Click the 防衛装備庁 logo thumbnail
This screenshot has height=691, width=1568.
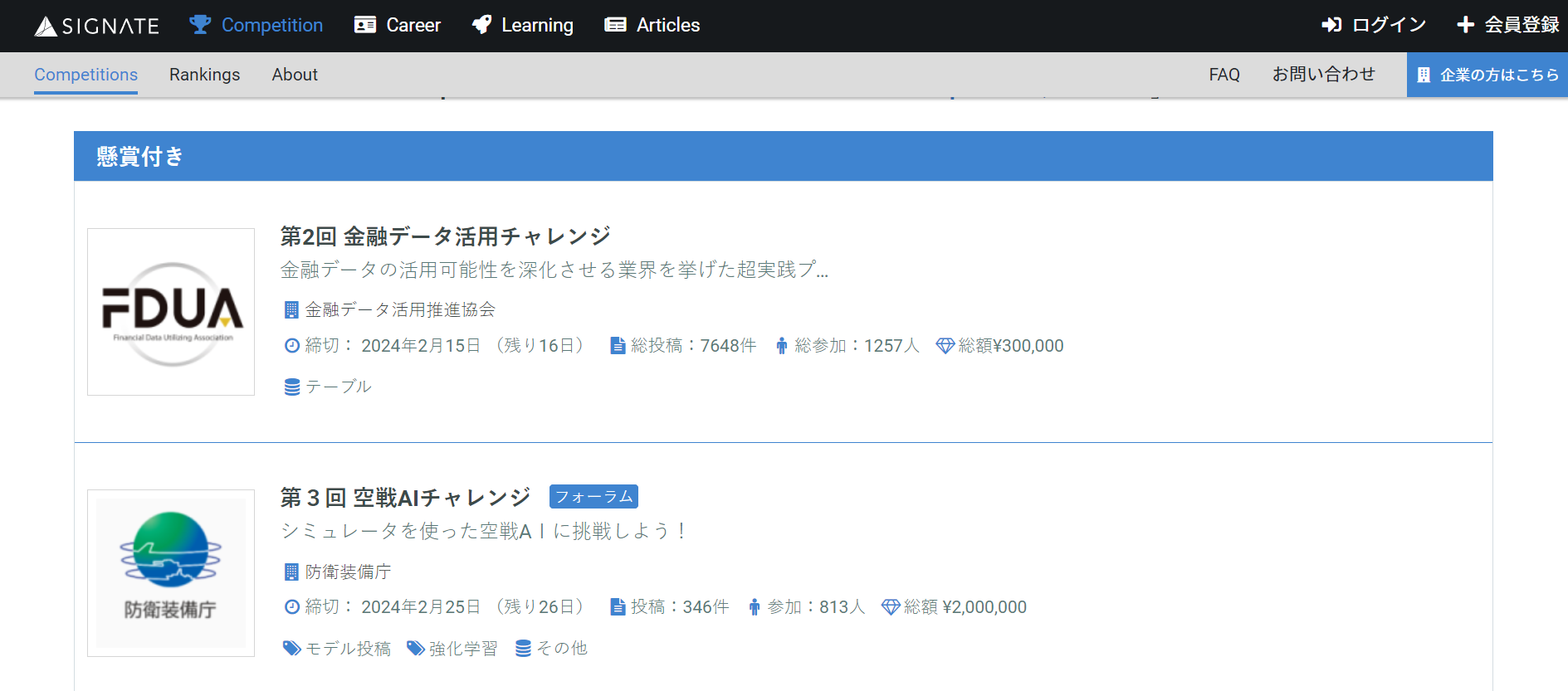[171, 573]
